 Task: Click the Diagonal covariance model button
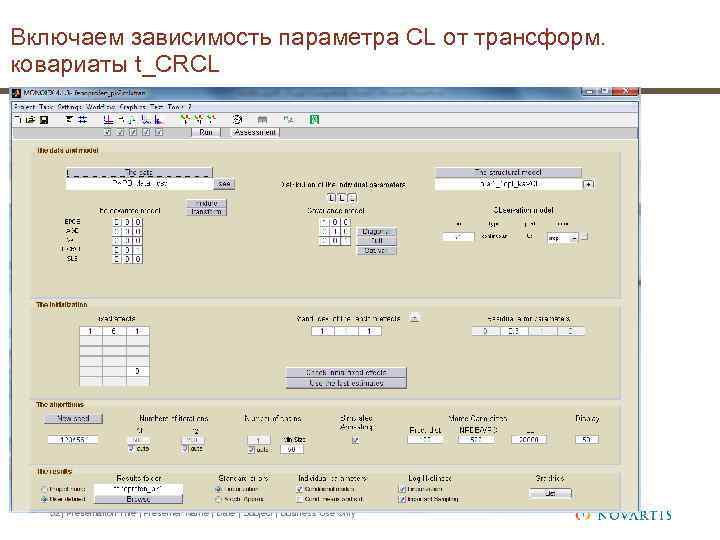tap(377, 232)
